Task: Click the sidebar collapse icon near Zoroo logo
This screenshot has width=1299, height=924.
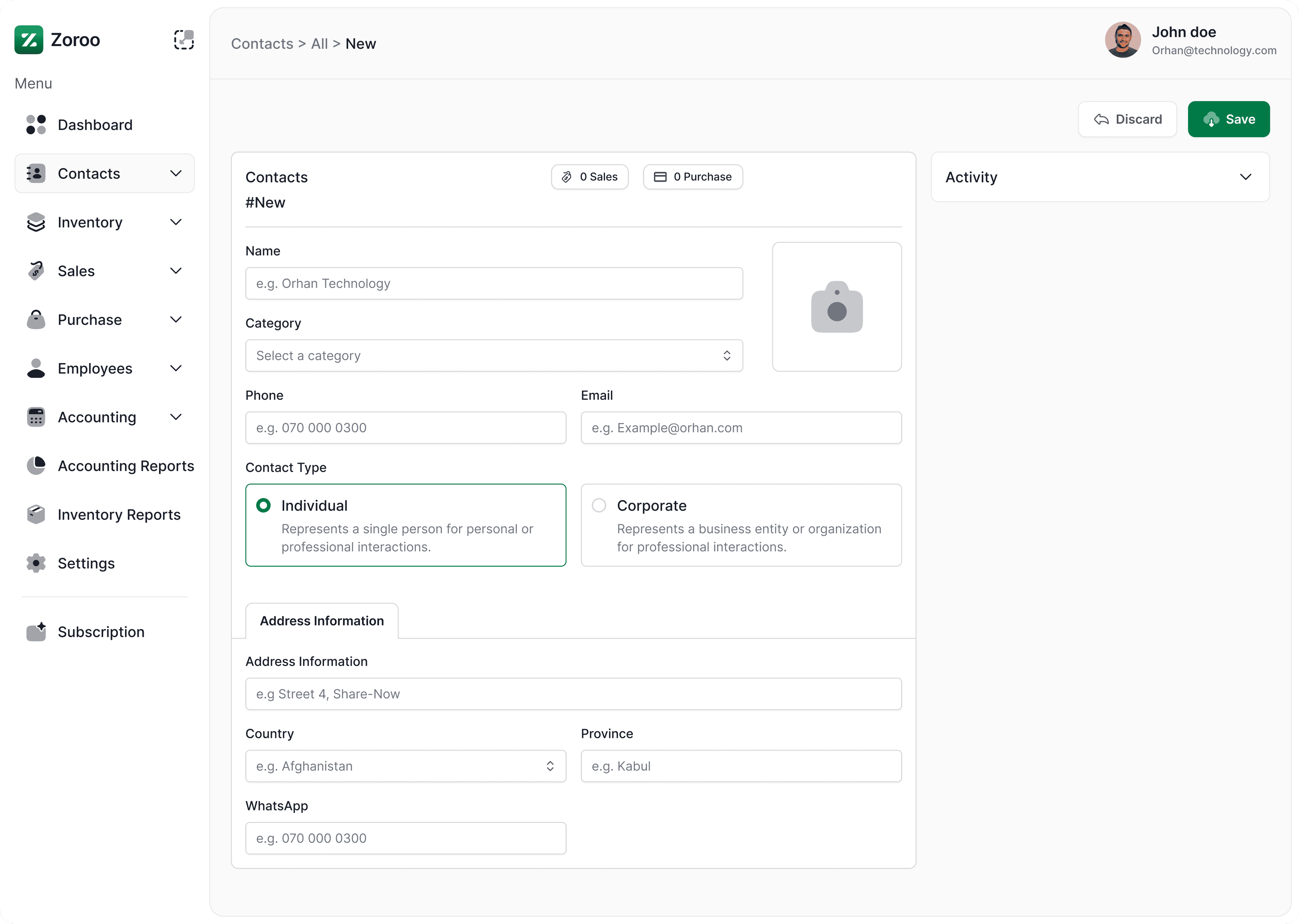Action: click(184, 39)
